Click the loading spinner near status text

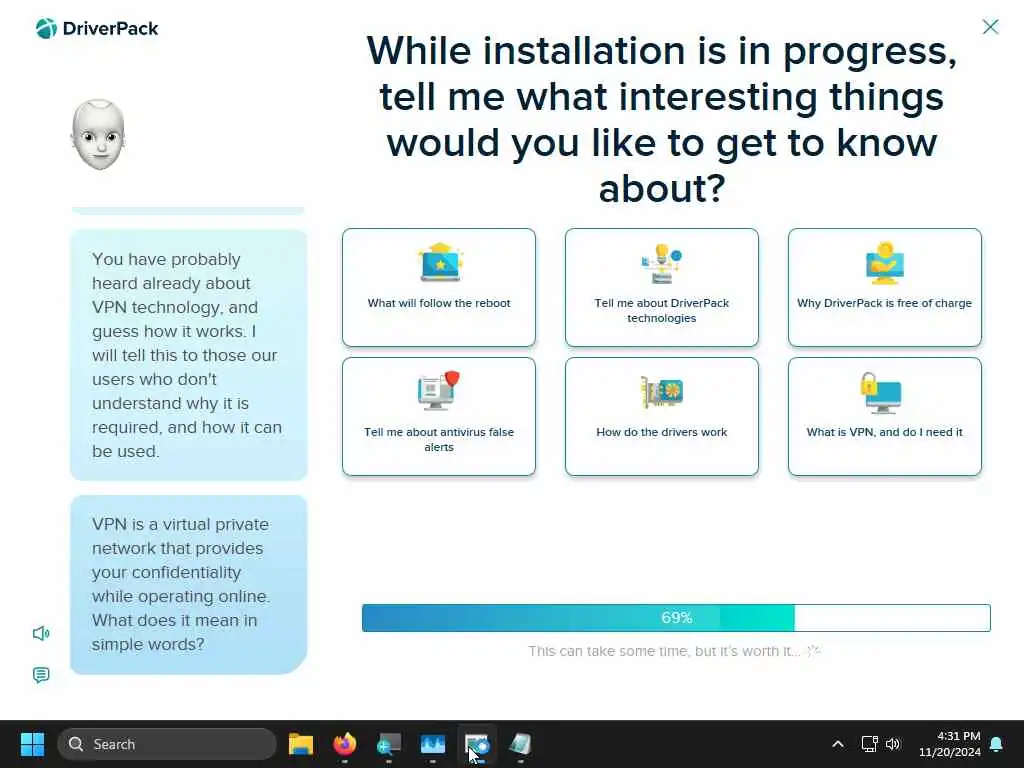coord(814,650)
